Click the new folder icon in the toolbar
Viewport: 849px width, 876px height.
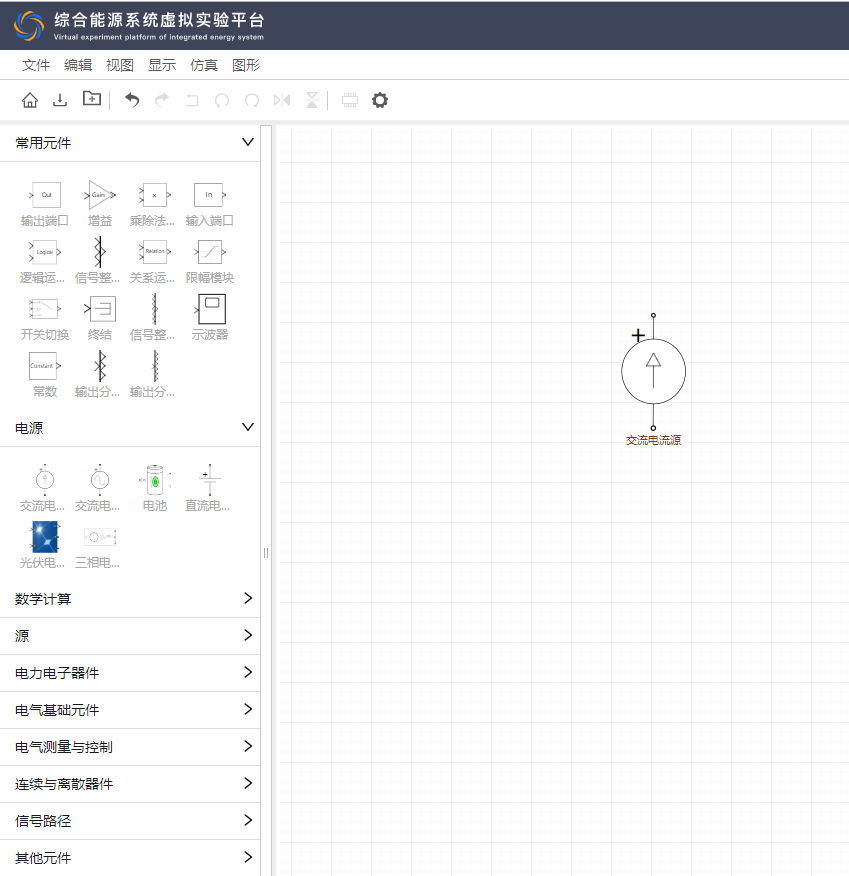pos(92,99)
